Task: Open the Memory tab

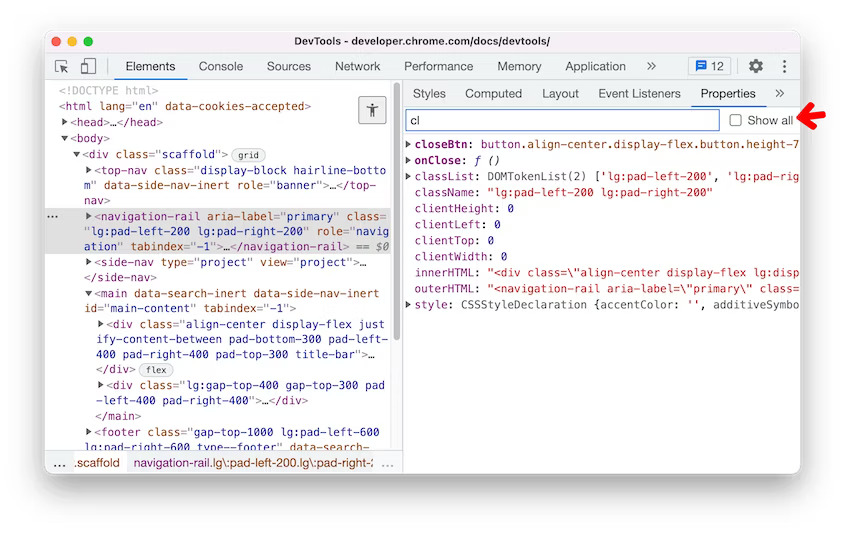Action: 519,66
